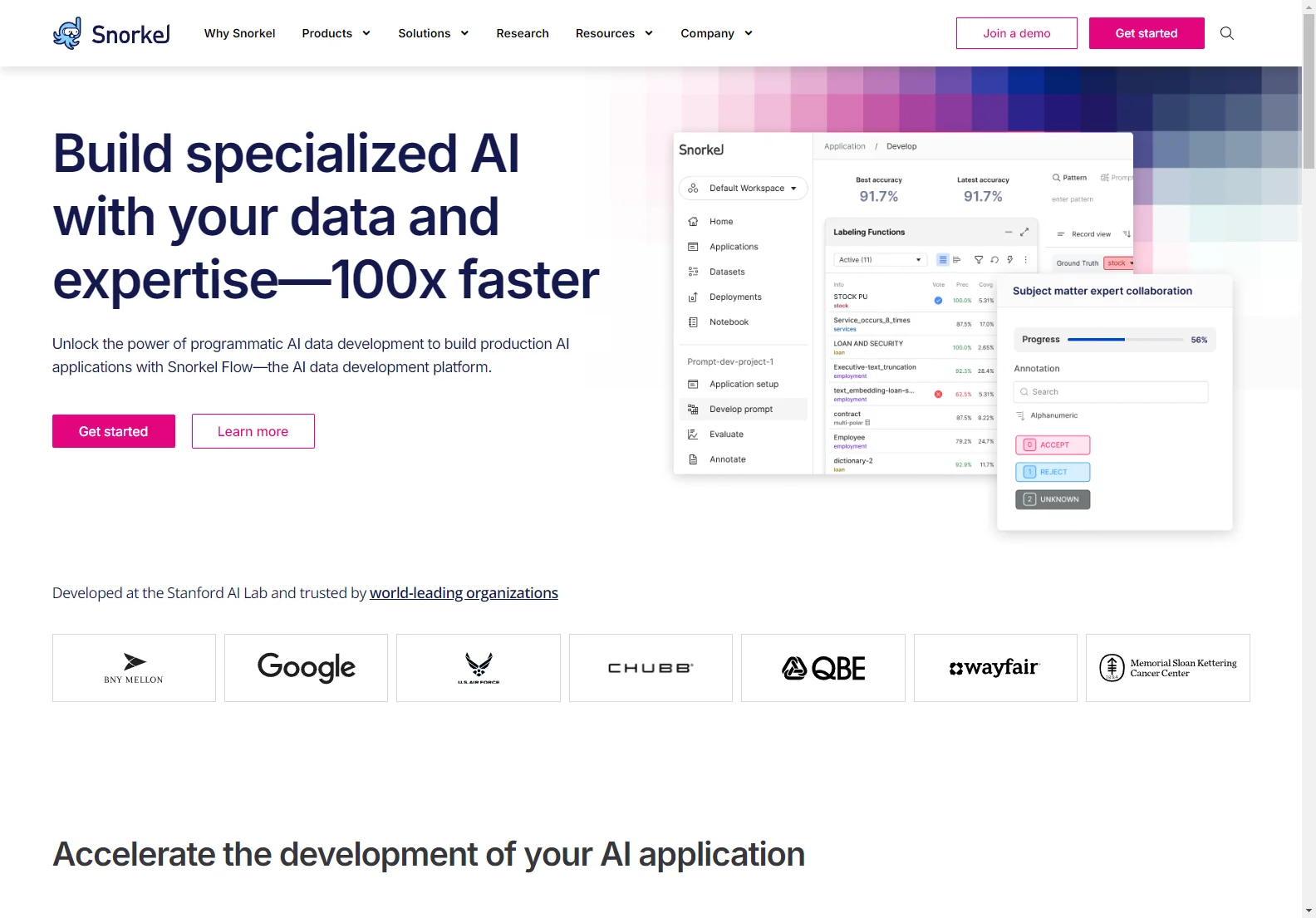Click the Memorial Sloan Kettering logo card
Screen dimensions: 1316x918
coord(1168,668)
